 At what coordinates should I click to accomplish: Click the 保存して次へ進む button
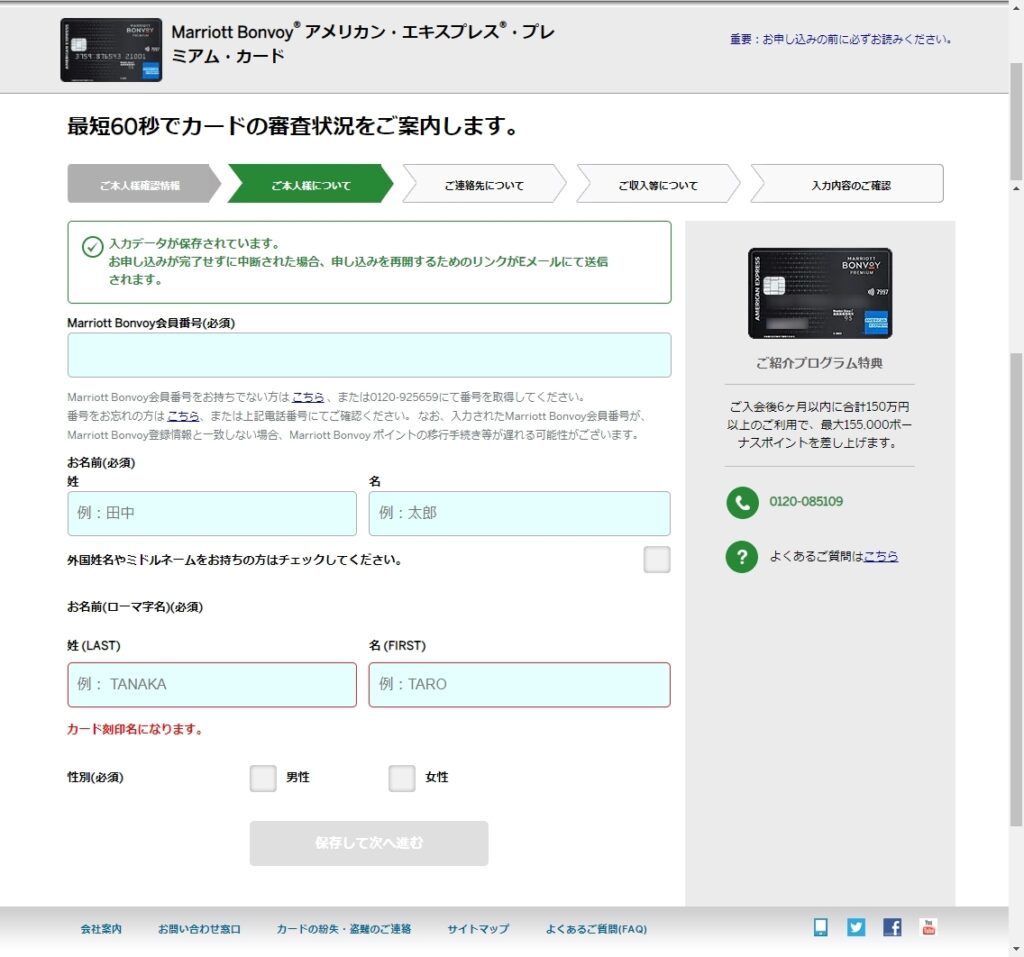point(369,843)
